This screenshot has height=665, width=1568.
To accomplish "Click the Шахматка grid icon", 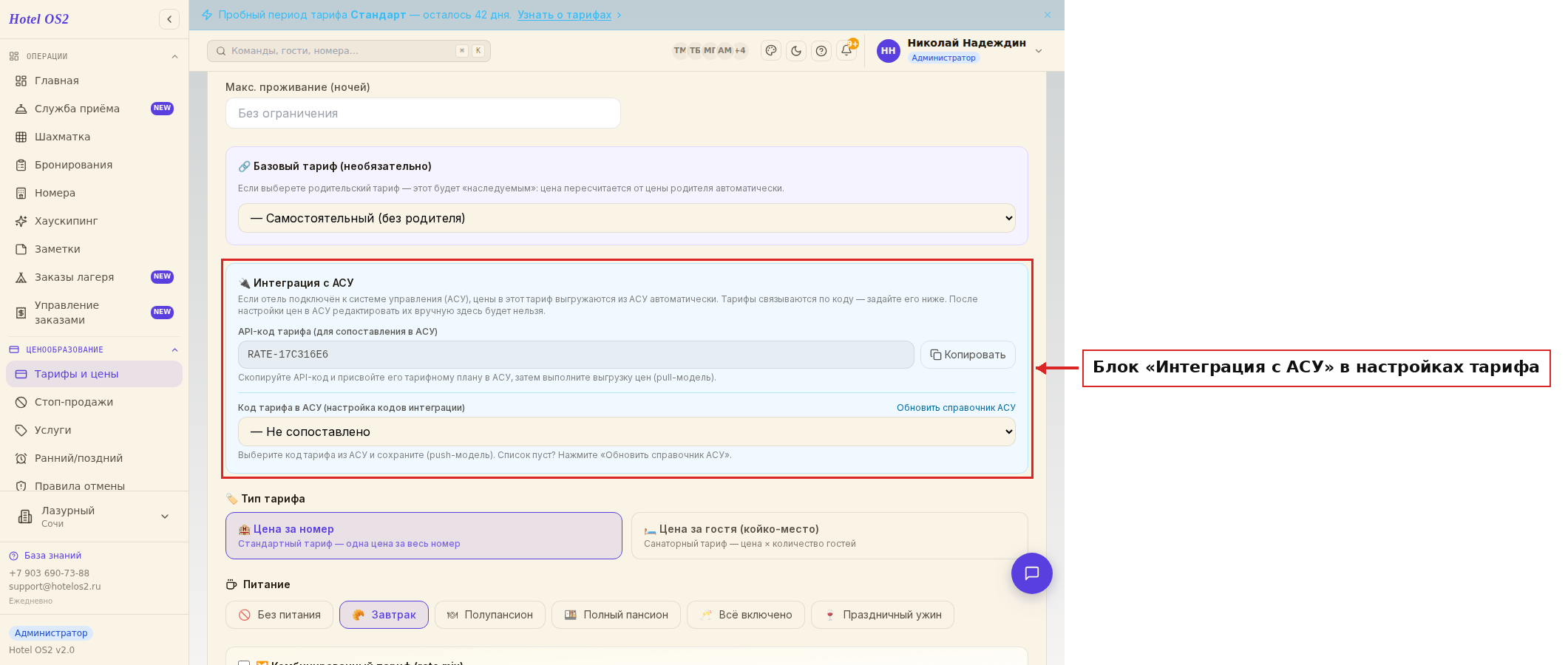I will point(21,137).
